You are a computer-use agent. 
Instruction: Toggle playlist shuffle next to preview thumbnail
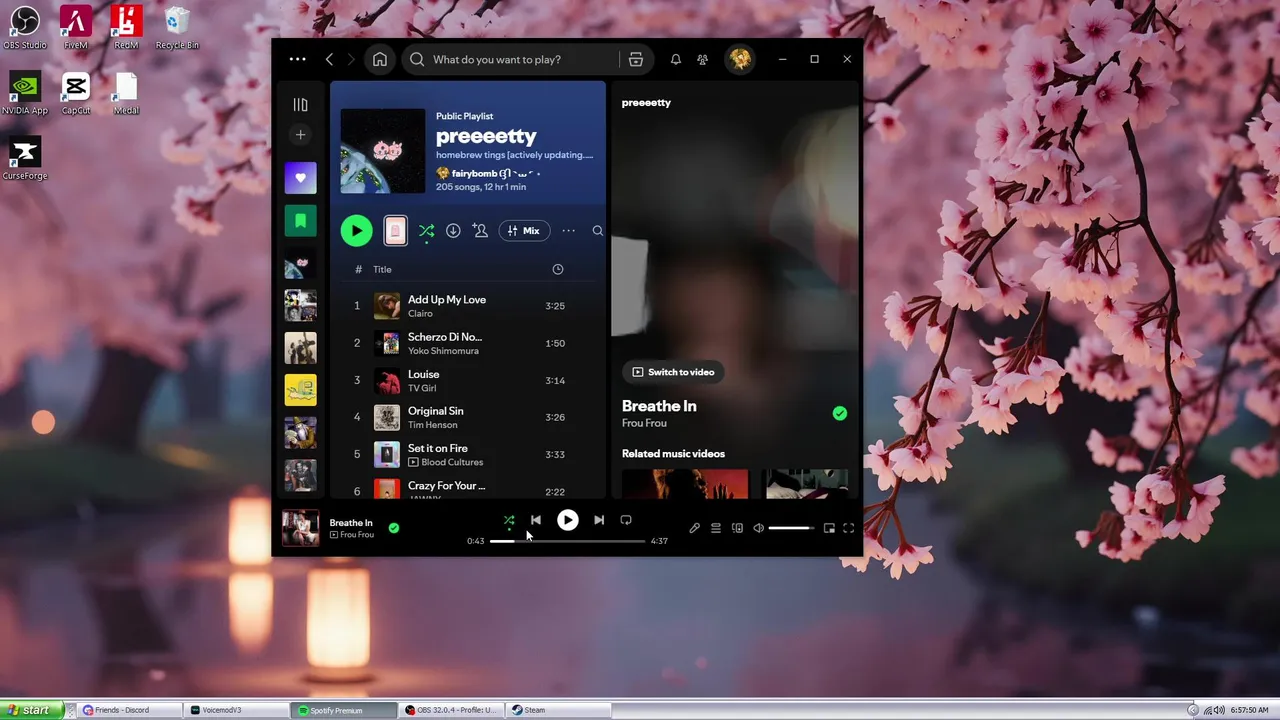pos(426,231)
